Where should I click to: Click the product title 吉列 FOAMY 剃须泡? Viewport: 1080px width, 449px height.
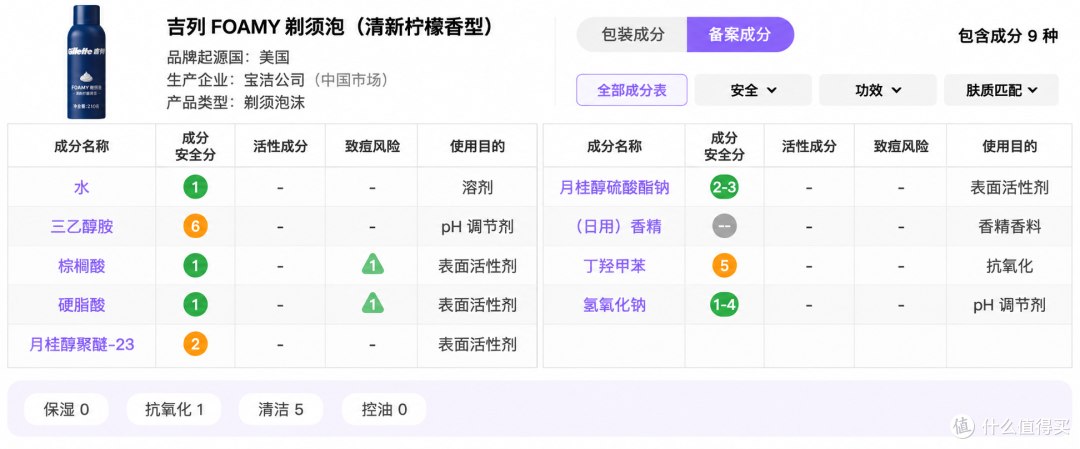[331, 28]
